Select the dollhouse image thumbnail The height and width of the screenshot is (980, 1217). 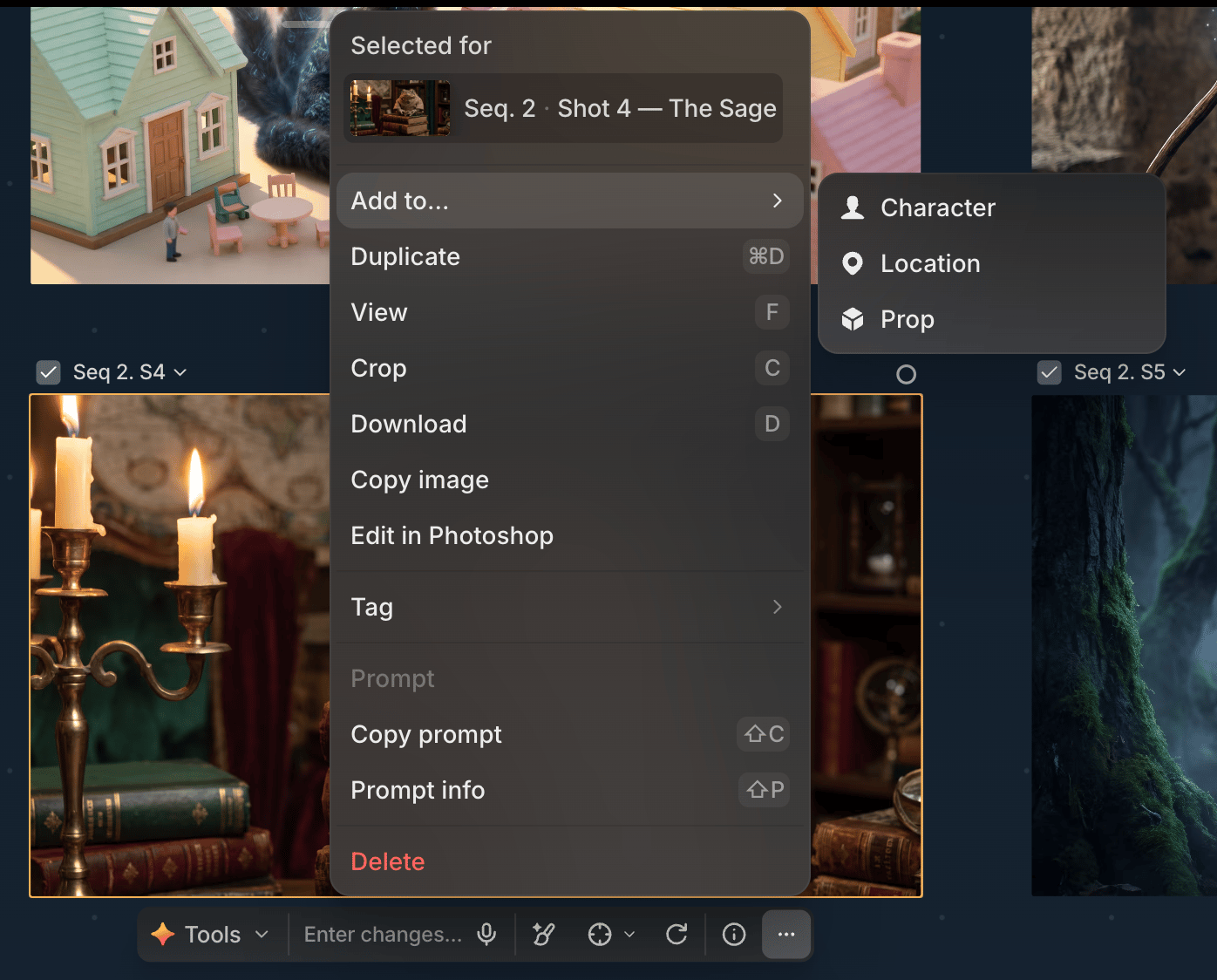(x=180, y=146)
